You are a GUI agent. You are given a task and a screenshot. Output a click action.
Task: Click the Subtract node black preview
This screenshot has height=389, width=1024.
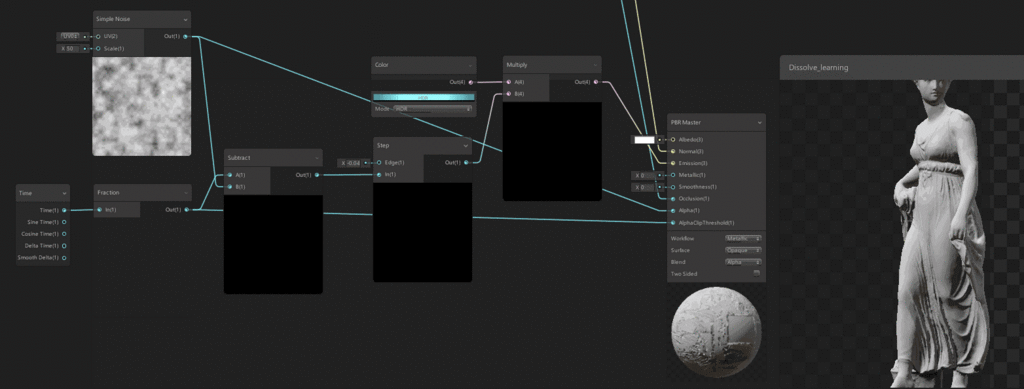[x=273, y=244]
